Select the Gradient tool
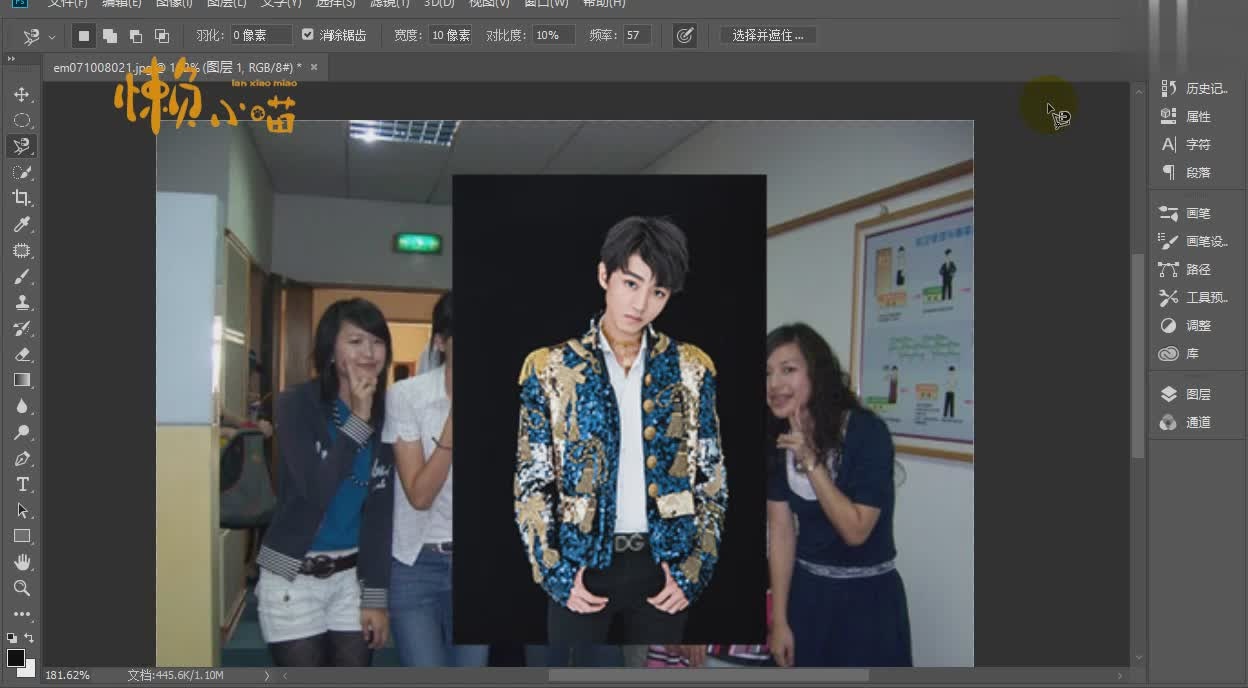The width and height of the screenshot is (1248, 688). 21,380
